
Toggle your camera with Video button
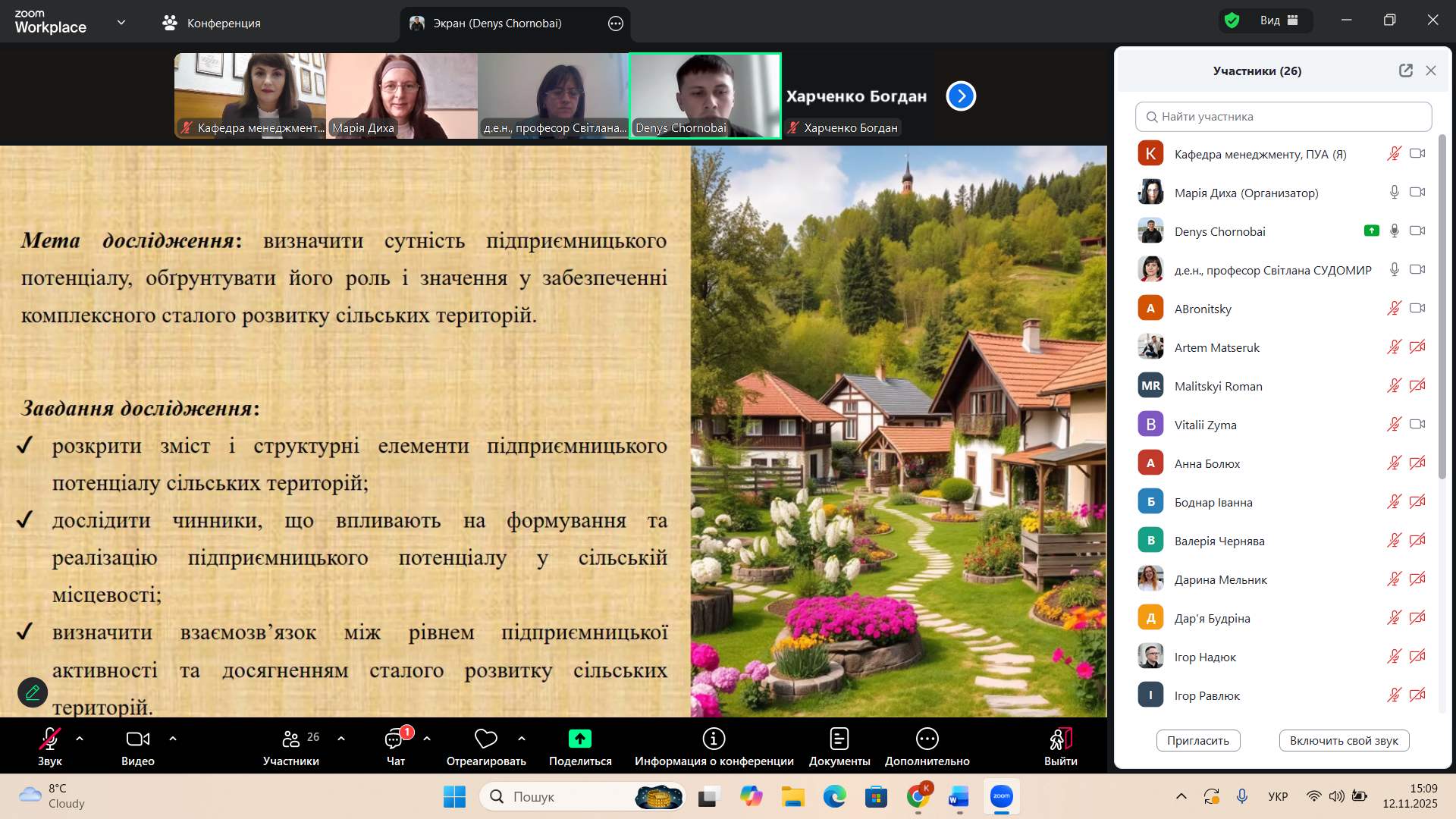pyautogui.click(x=137, y=739)
